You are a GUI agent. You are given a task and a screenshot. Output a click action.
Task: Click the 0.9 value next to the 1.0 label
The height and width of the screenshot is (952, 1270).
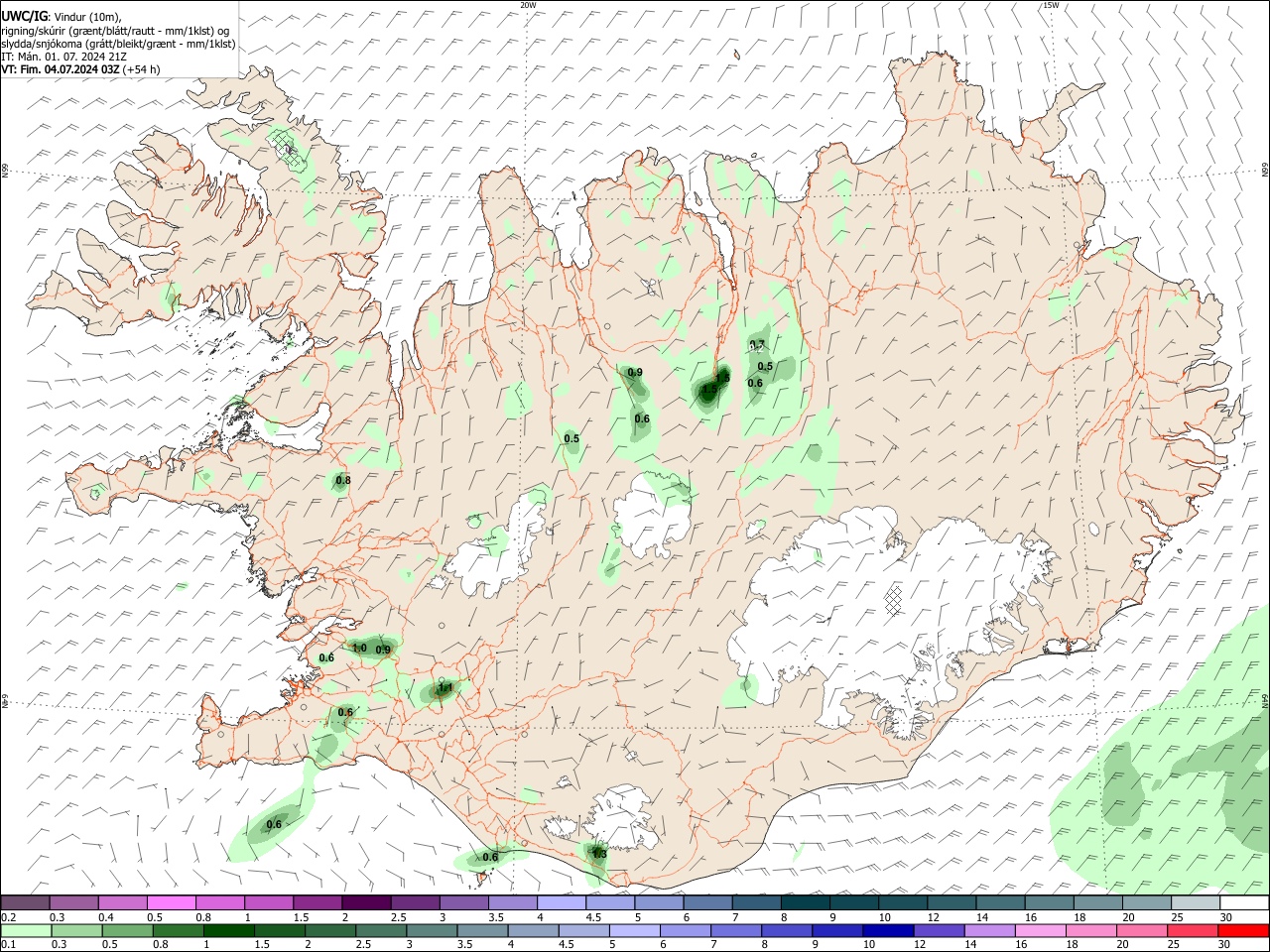click(x=383, y=650)
